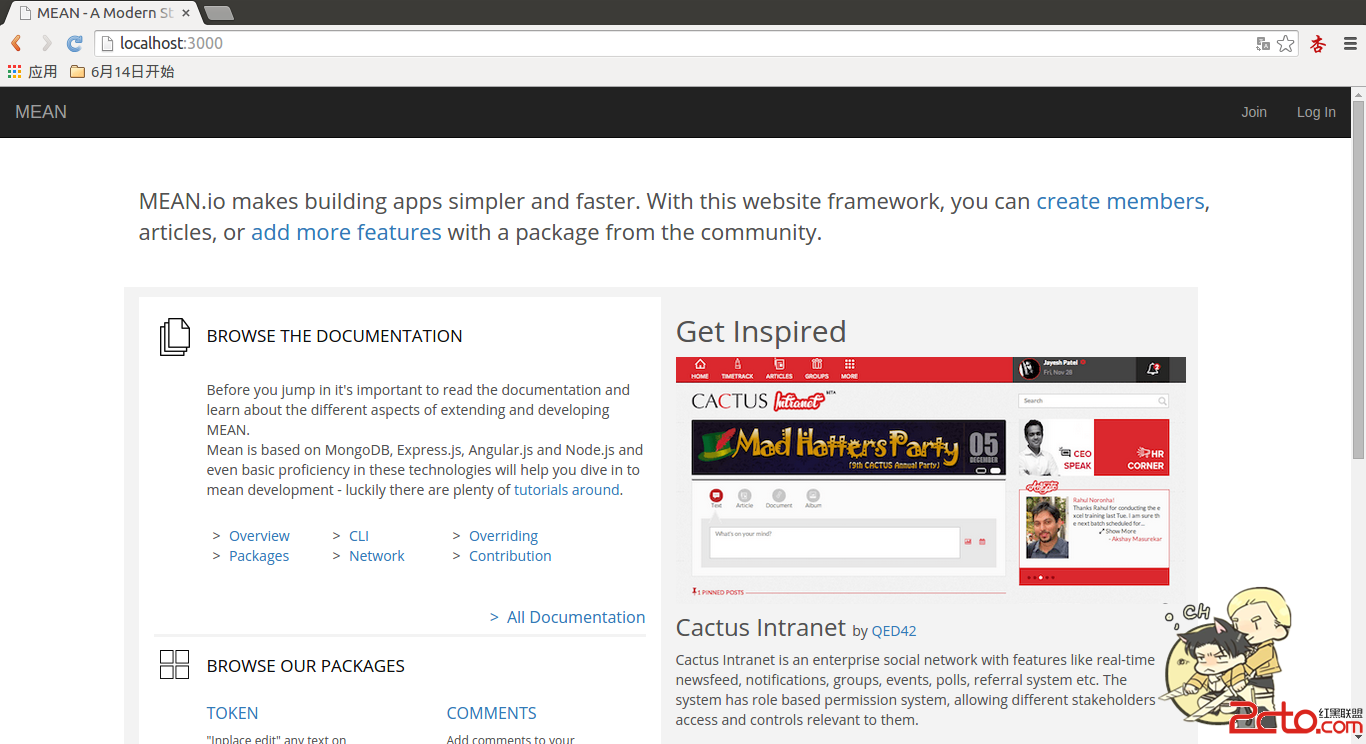
Task: Open Chrome hamburger menu
Action: (1350, 43)
